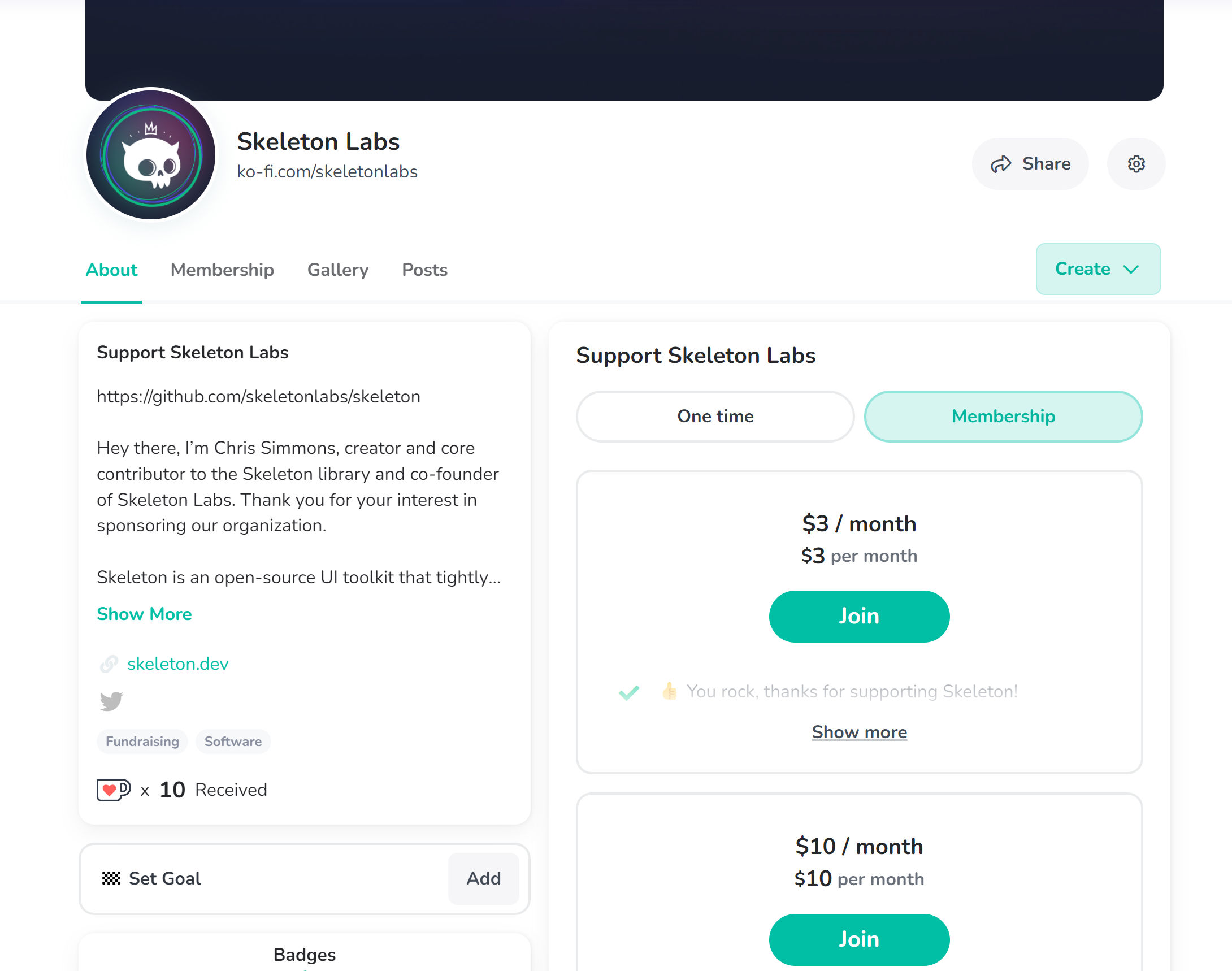This screenshot has width=1232, height=971.
Task: Open the skeleton.dev website link
Action: tap(177, 664)
